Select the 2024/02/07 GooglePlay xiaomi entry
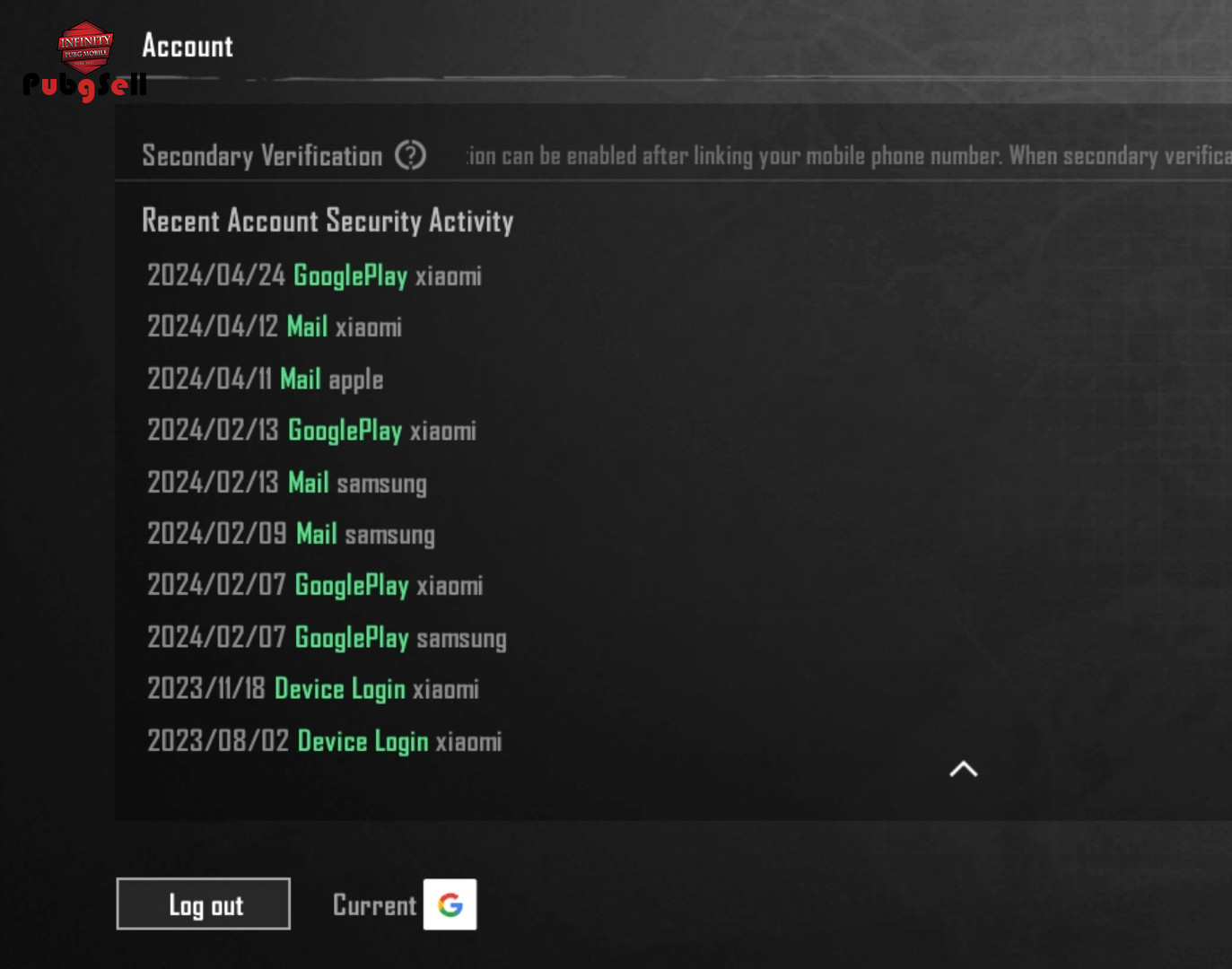 [x=315, y=586]
